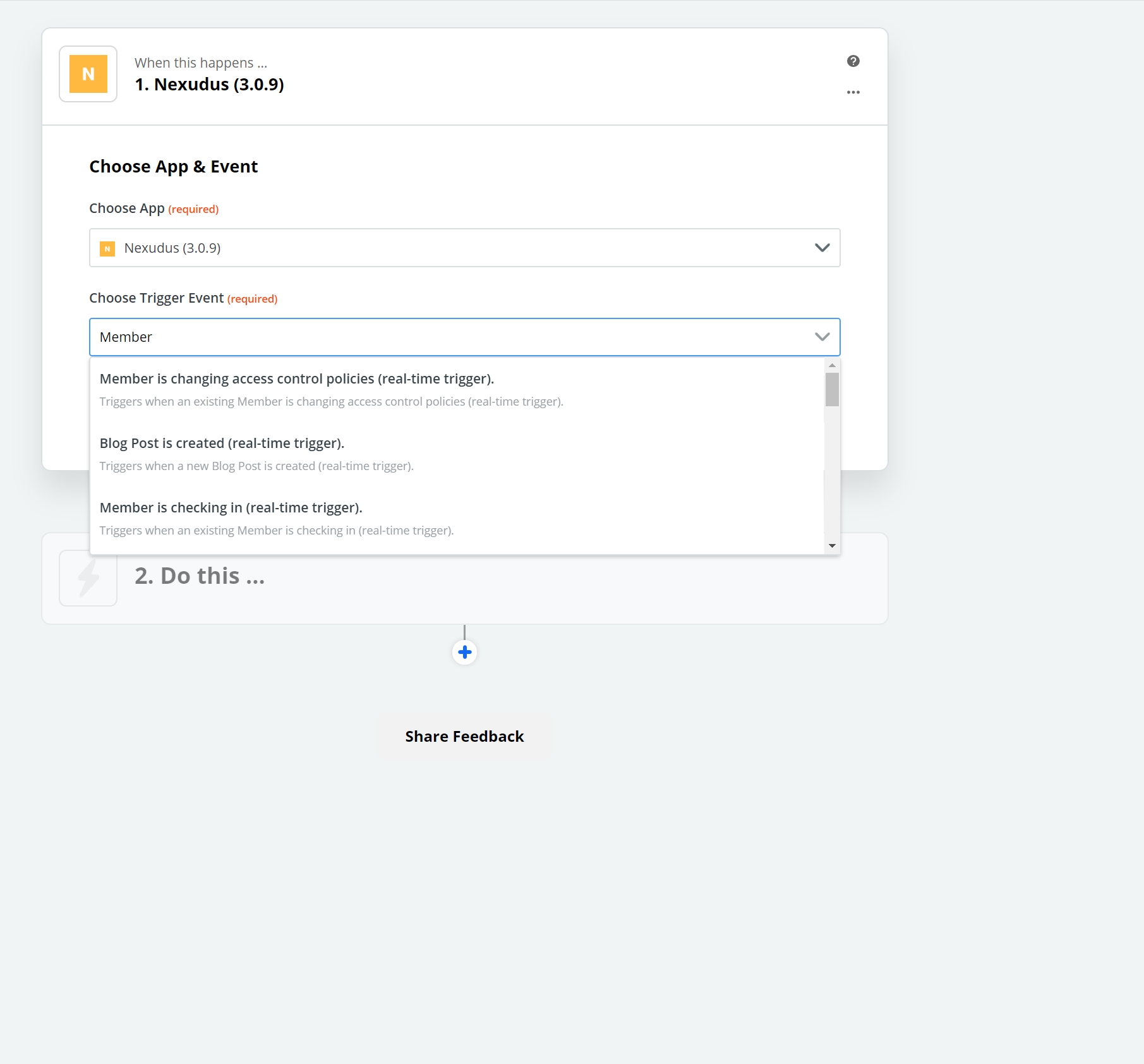The width and height of the screenshot is (1144, 1064).
Task: Open the Nexudus (3.0.9) app selector
Action: tap(464, 248)
